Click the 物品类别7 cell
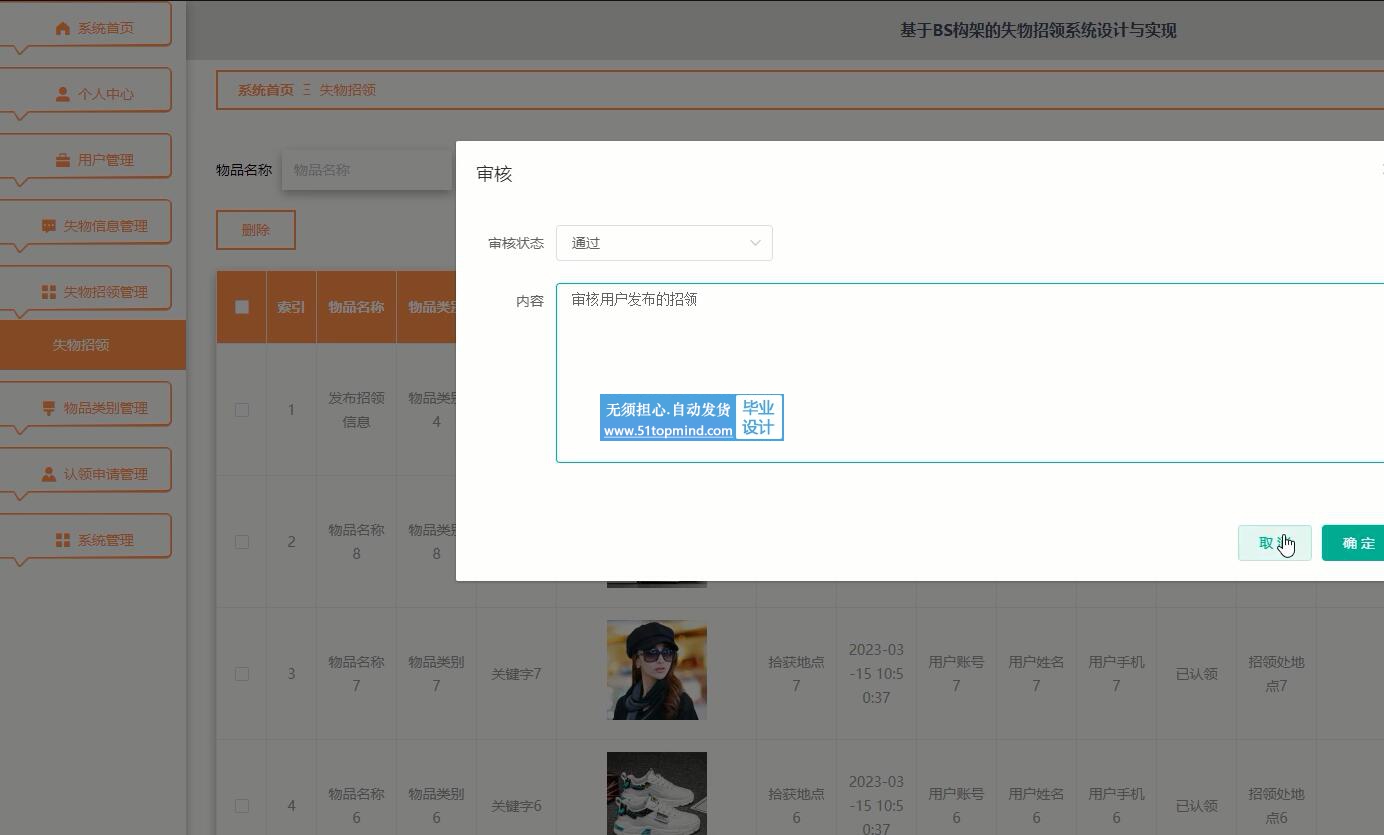The height and width of the screenshot is (835, 1384). pyautogui.click(x=436, y=674)
